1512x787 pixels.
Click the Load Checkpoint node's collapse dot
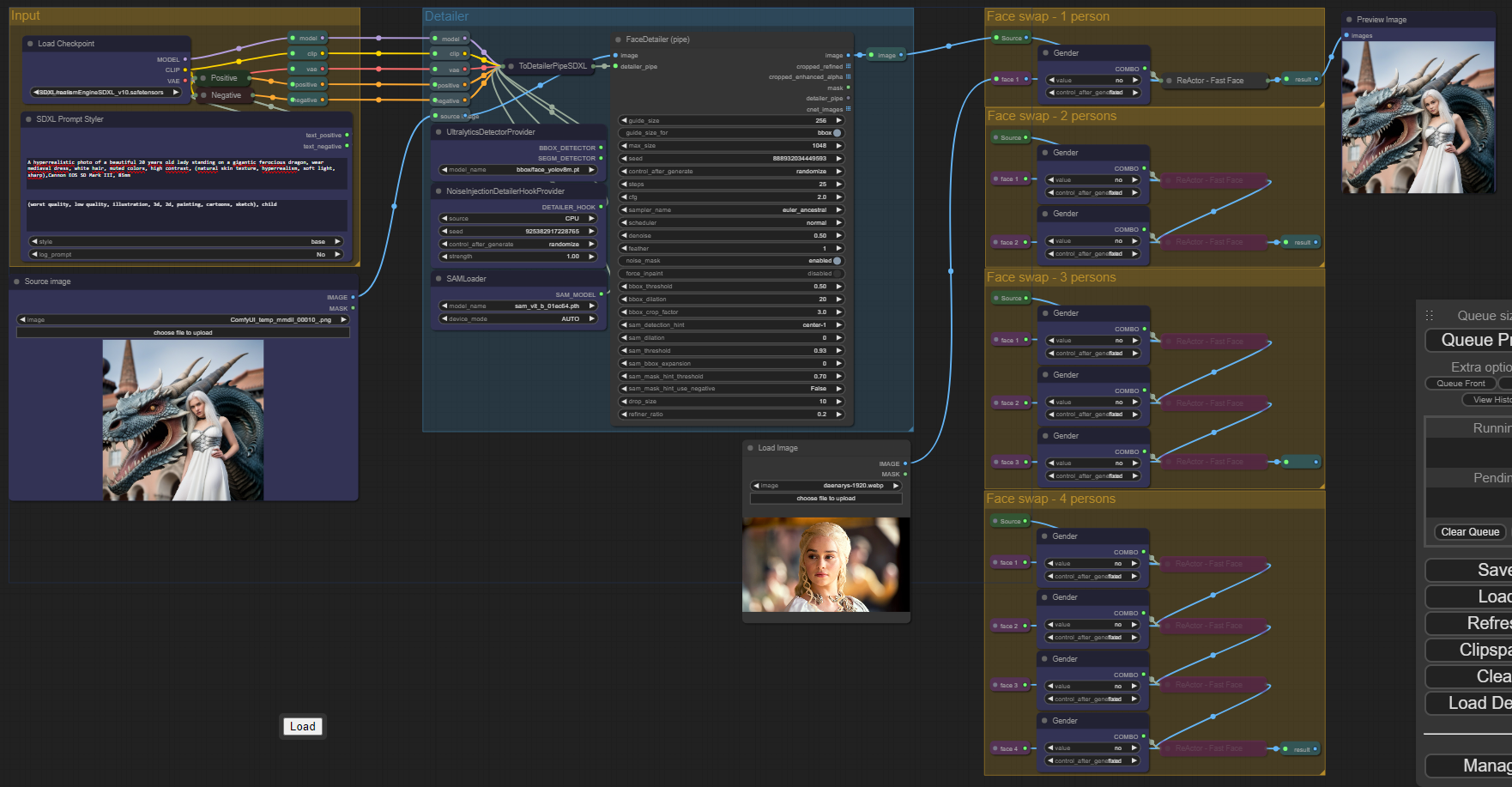30,44
